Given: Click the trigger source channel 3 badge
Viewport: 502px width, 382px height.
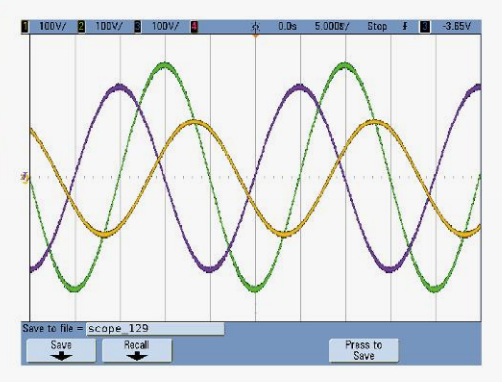Looking at the screenshot, I should [425, 26].
